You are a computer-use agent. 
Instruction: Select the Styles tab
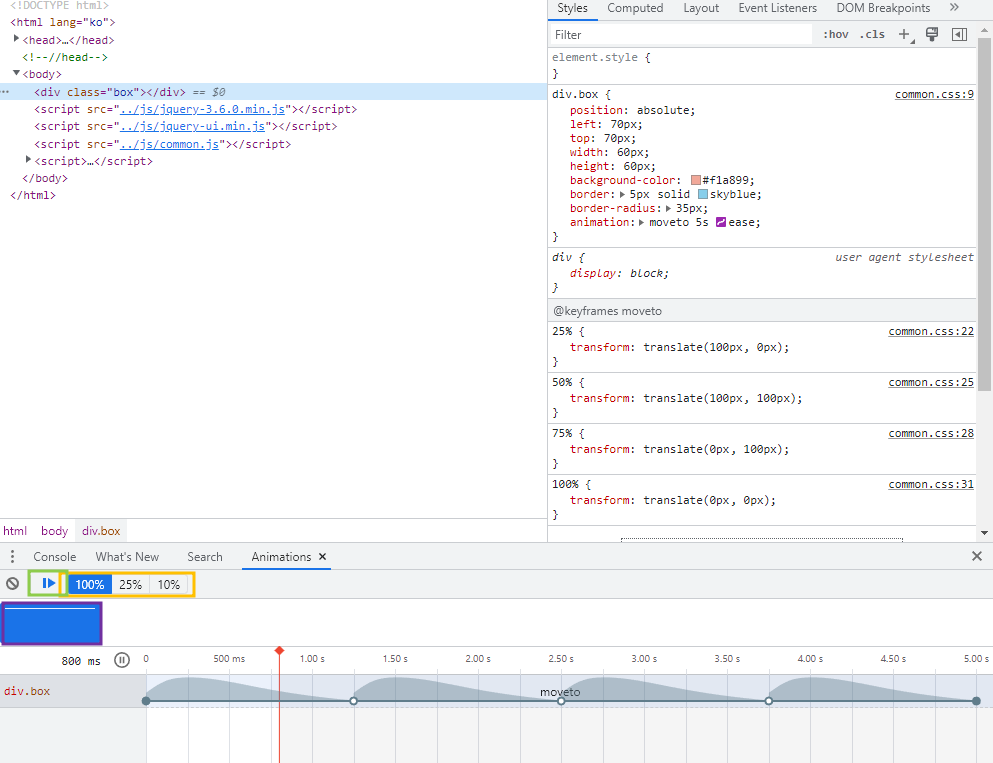(x=572, y=8)
